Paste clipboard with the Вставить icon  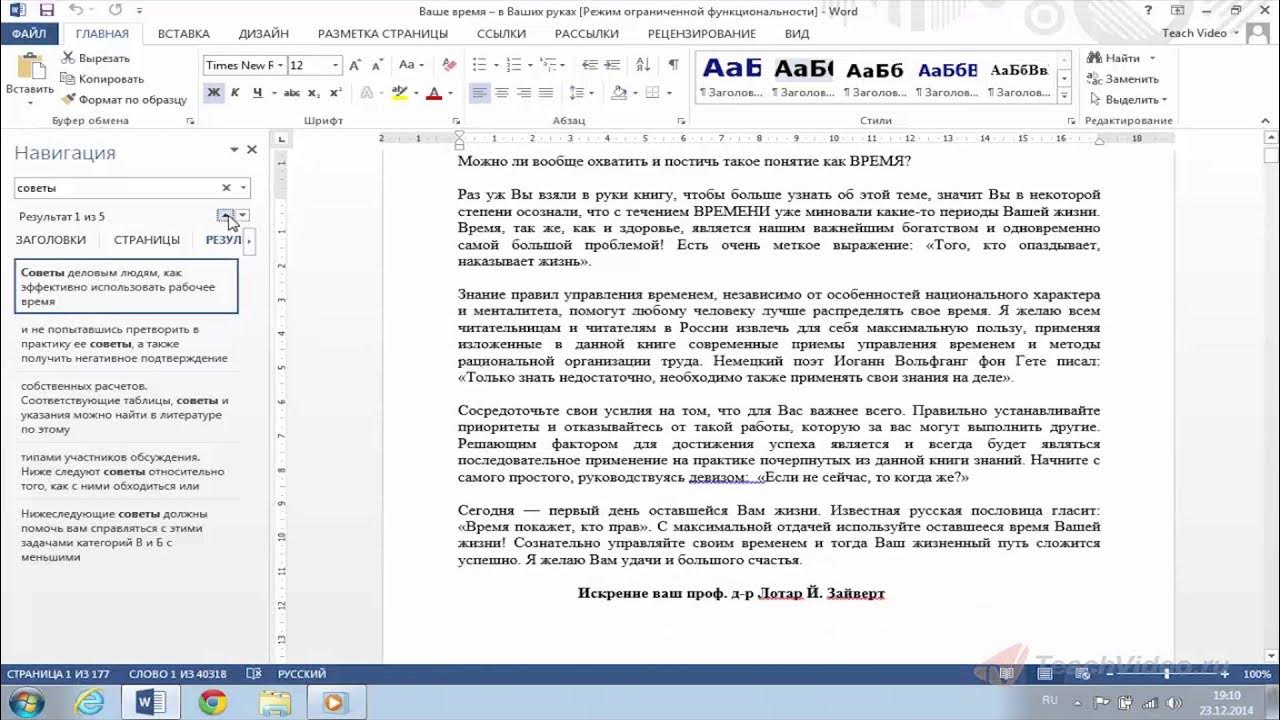[x=30, y=67]
